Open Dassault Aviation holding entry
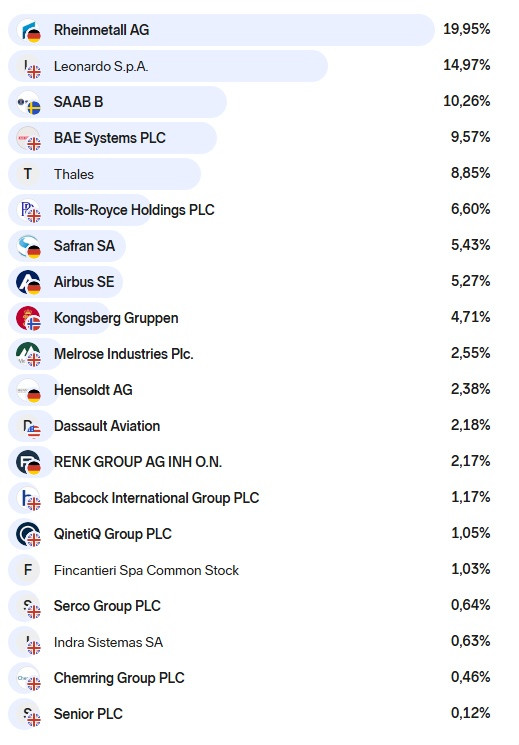The image size is (519, 745). click(x=249, y=426)
